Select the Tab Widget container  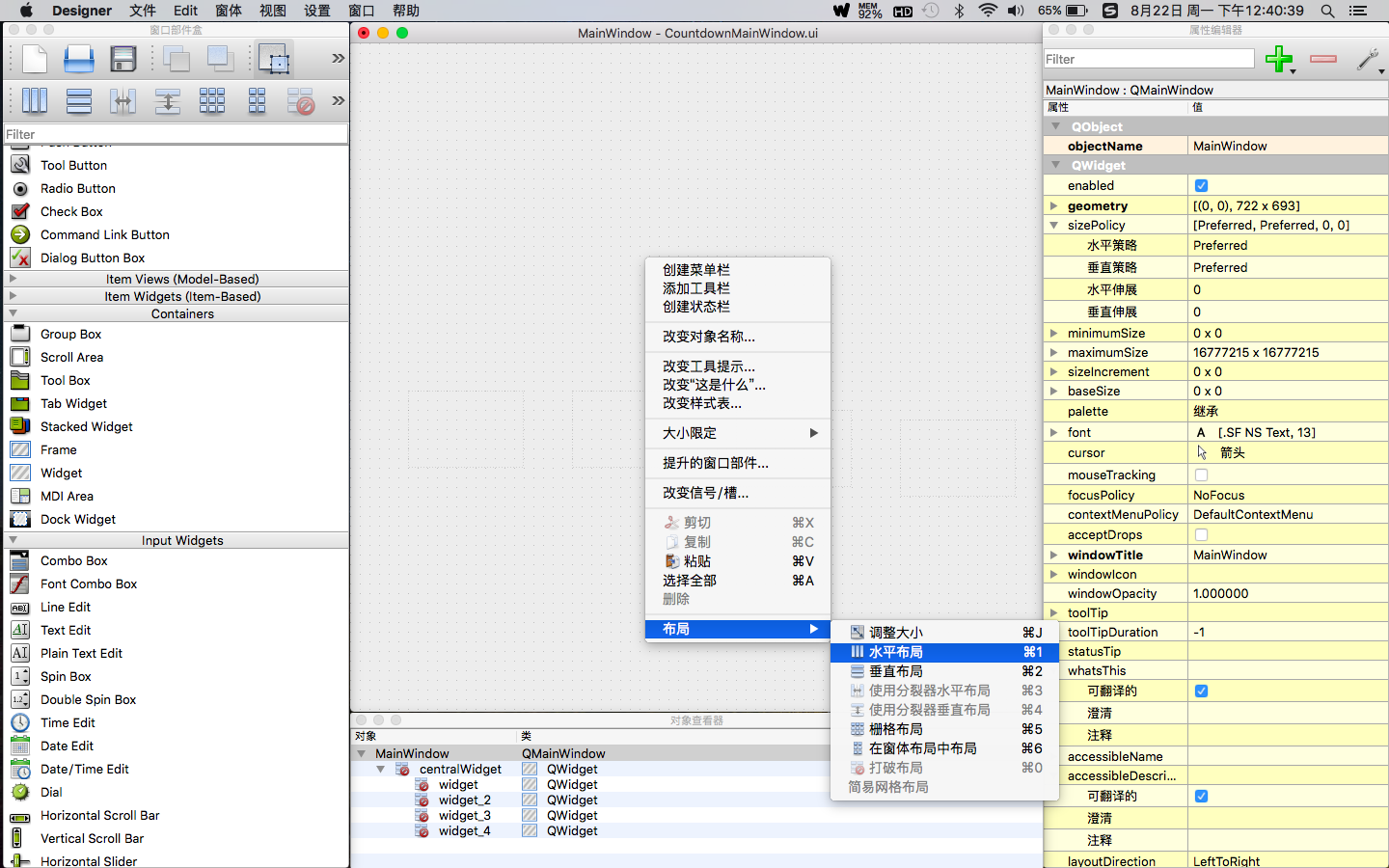click(73, 403)
